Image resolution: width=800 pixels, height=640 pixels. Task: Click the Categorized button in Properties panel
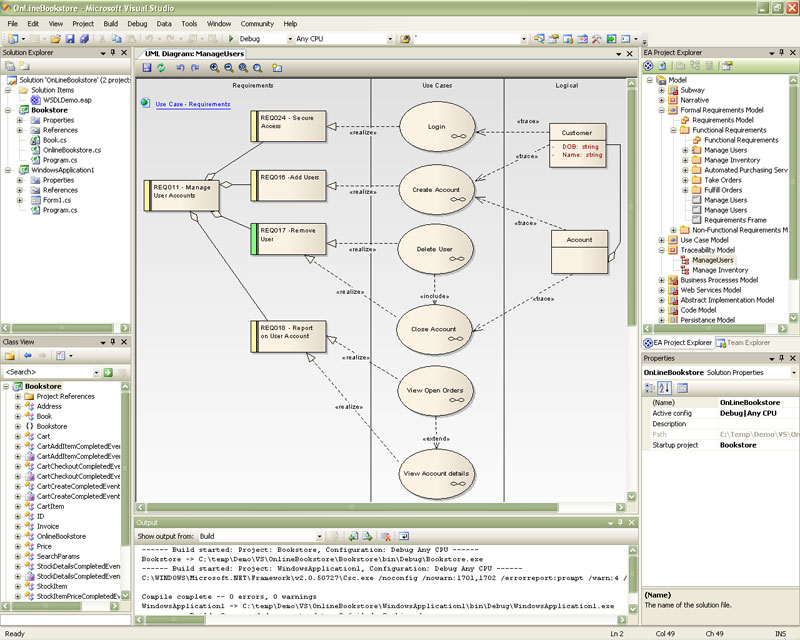650,387
